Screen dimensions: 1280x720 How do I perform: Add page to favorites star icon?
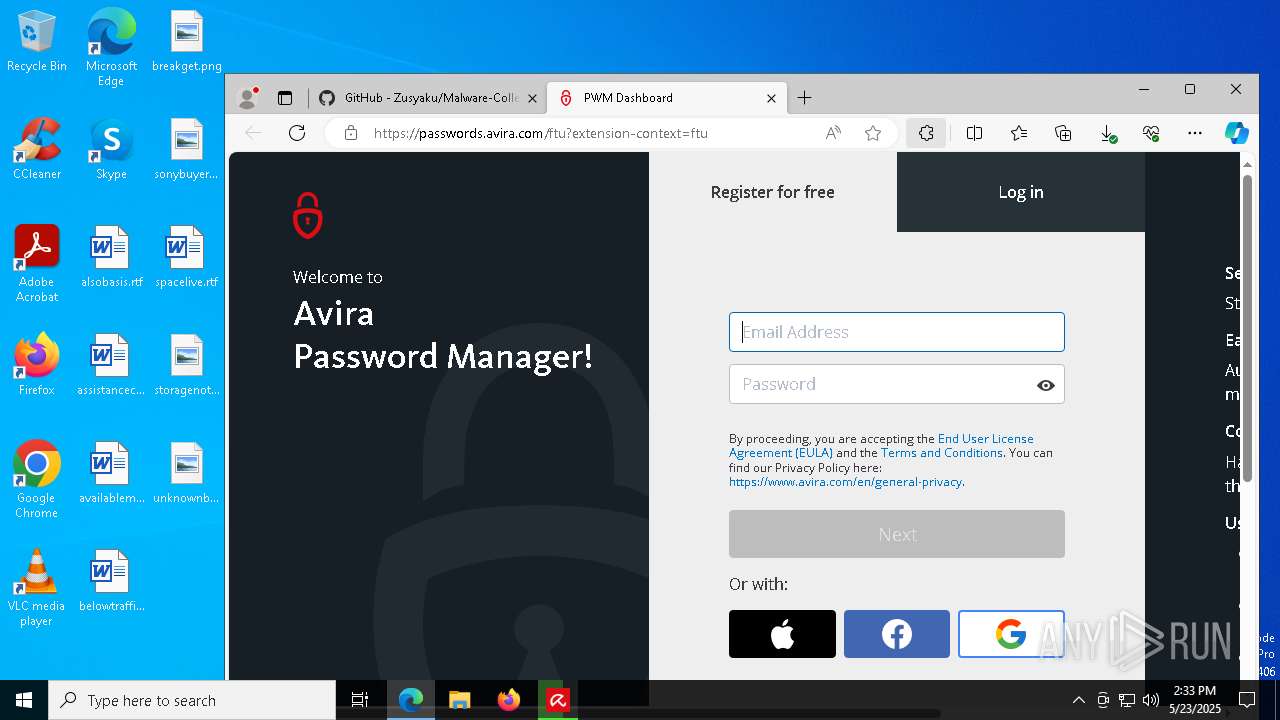873,133
